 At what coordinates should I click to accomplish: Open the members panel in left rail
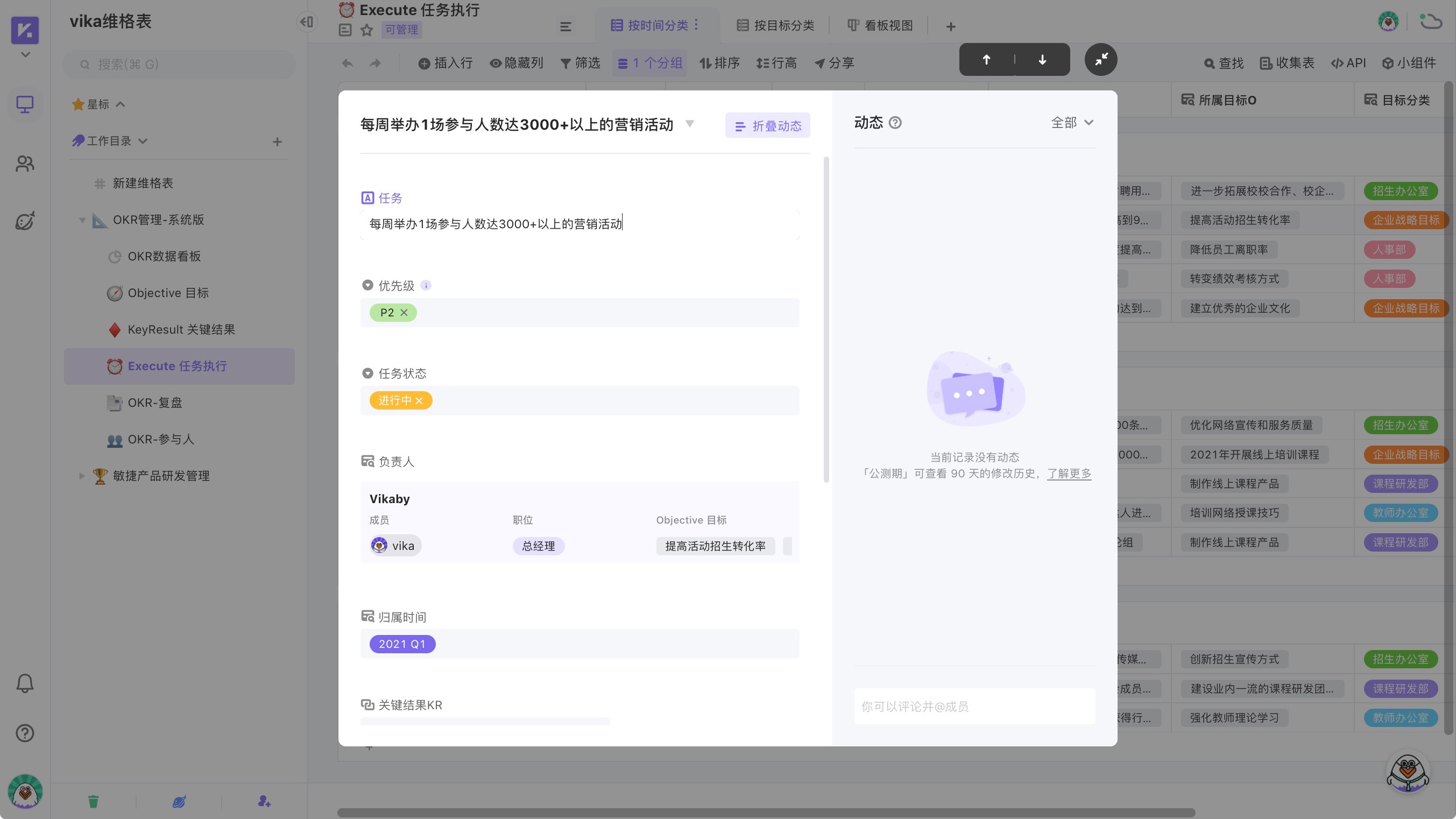click(25, 164)
